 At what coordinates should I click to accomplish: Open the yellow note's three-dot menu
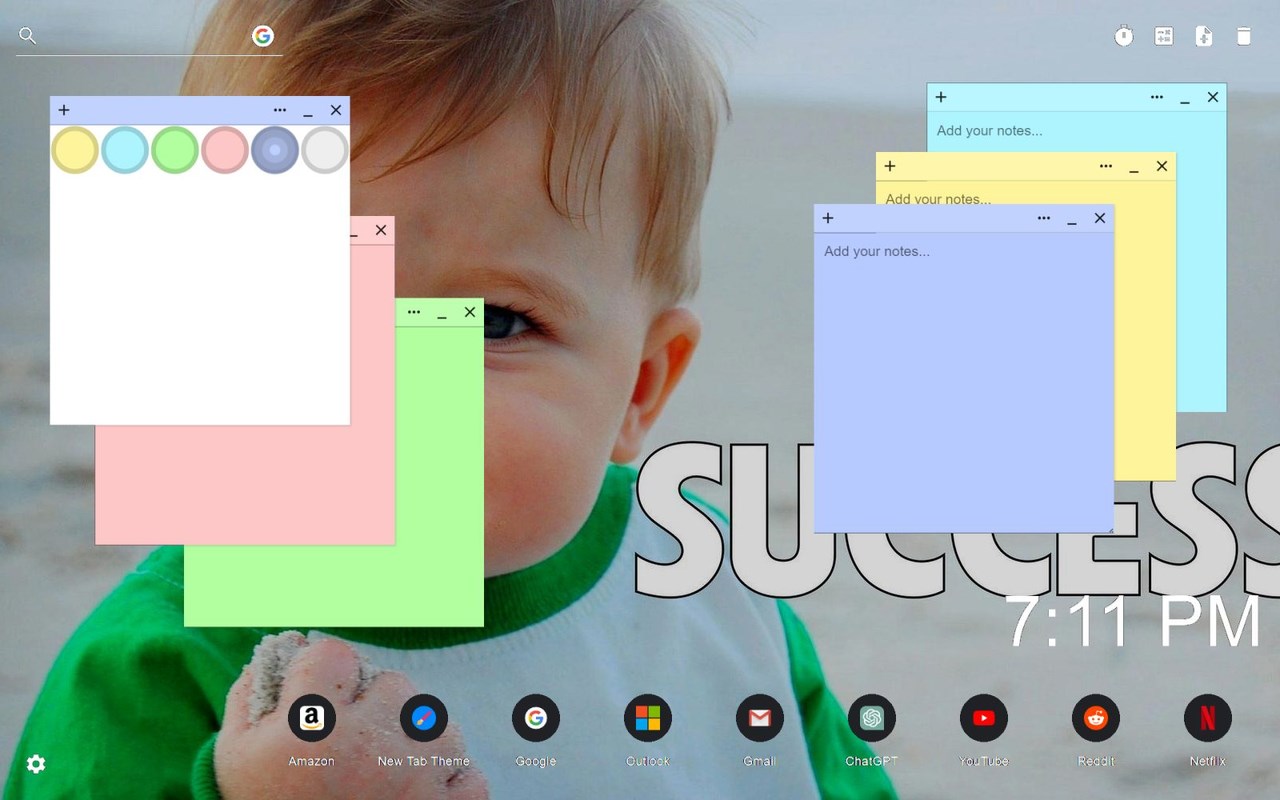click(x=1106, y=166)
